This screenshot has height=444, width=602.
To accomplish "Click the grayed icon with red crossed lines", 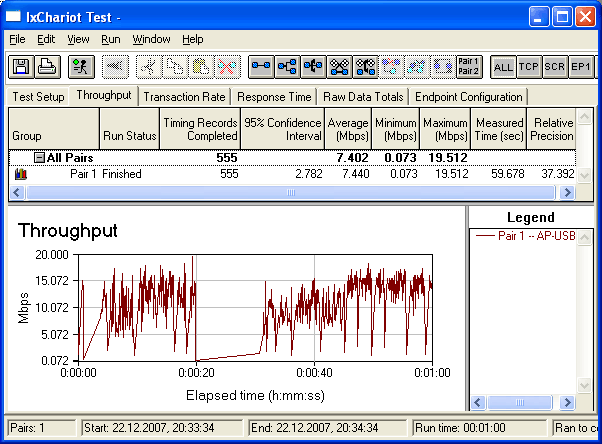I will (391, 67).
